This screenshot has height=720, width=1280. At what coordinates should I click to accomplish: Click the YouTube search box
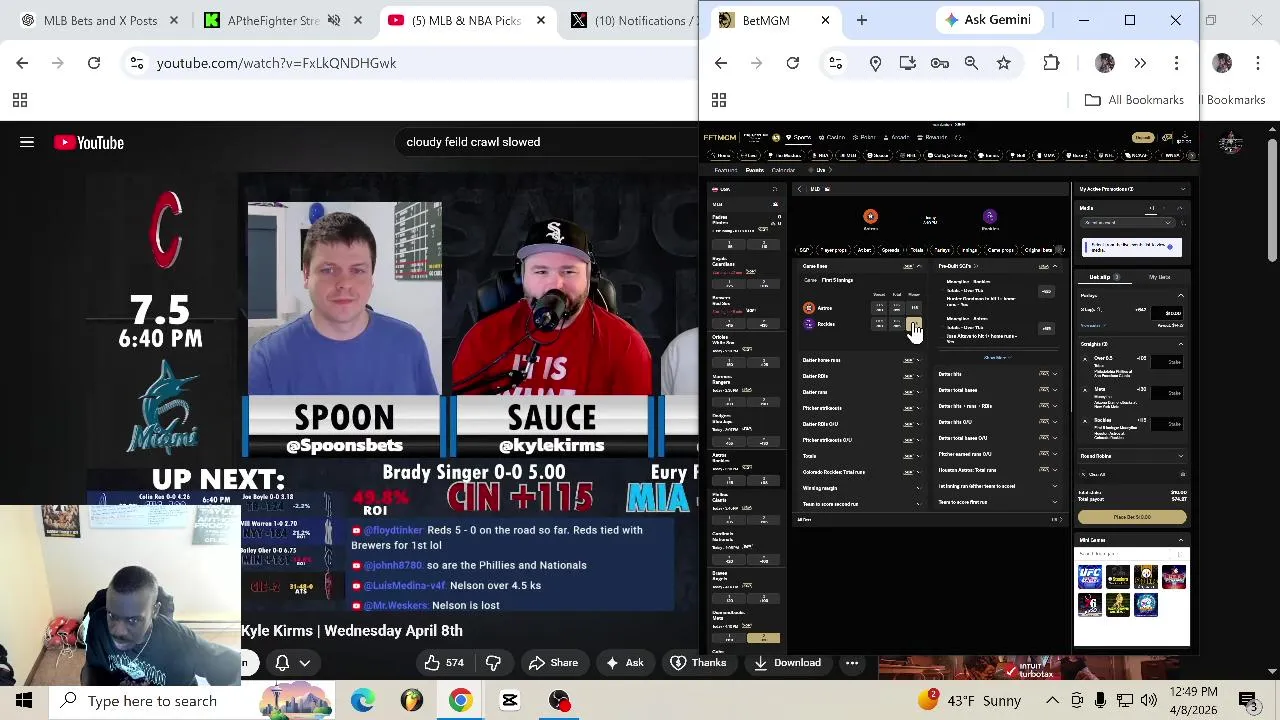(x=548, y=142)
